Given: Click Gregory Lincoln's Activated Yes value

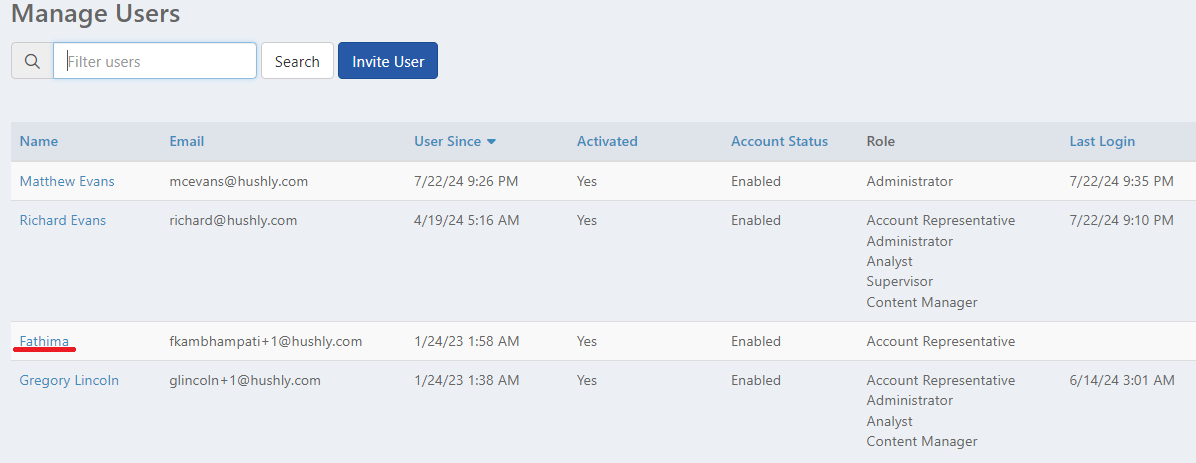Looking at the screenshot, I should pyautogui.click(x=587, y=380).
